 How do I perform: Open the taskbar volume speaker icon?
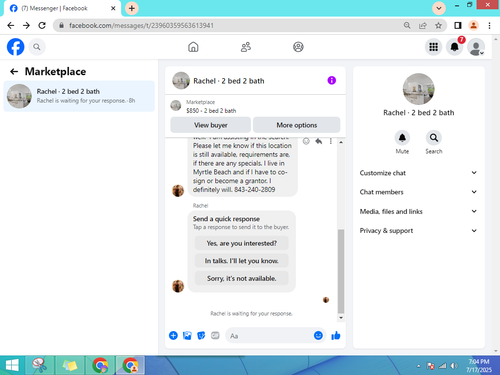[454, 366]
